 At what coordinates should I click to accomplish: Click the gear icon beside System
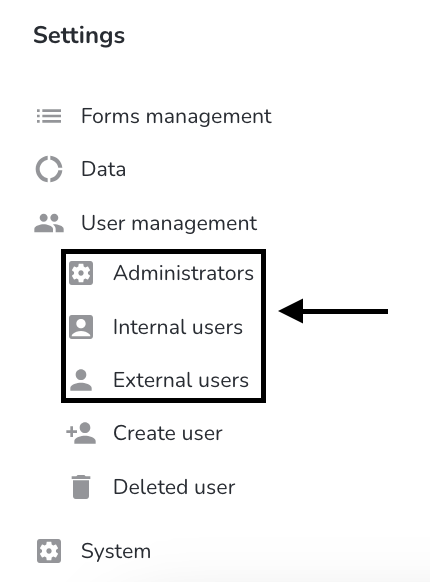pyautogui.click(x=49, y=551)
